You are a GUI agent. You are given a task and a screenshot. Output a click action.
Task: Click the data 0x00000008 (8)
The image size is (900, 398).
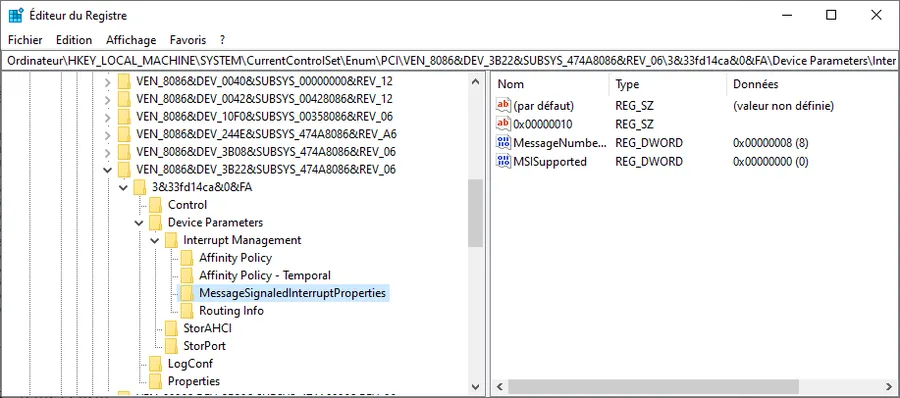[771, 143]
